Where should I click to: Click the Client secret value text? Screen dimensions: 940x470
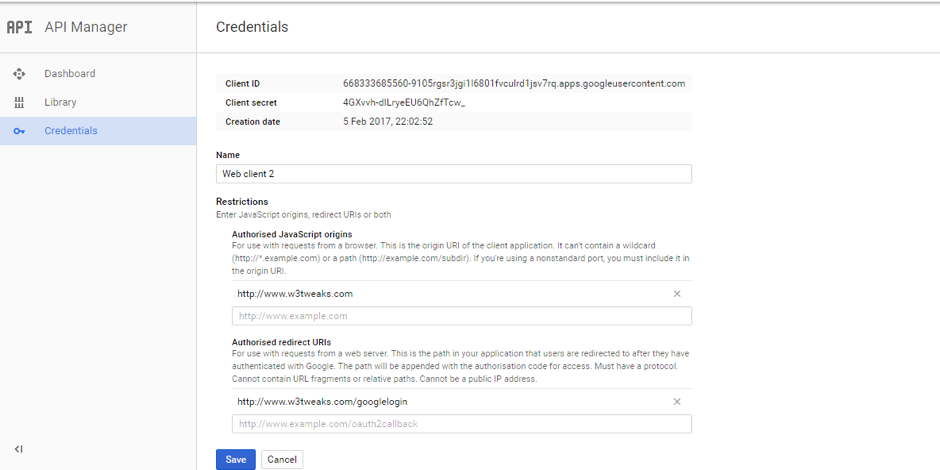coord(404,103)
